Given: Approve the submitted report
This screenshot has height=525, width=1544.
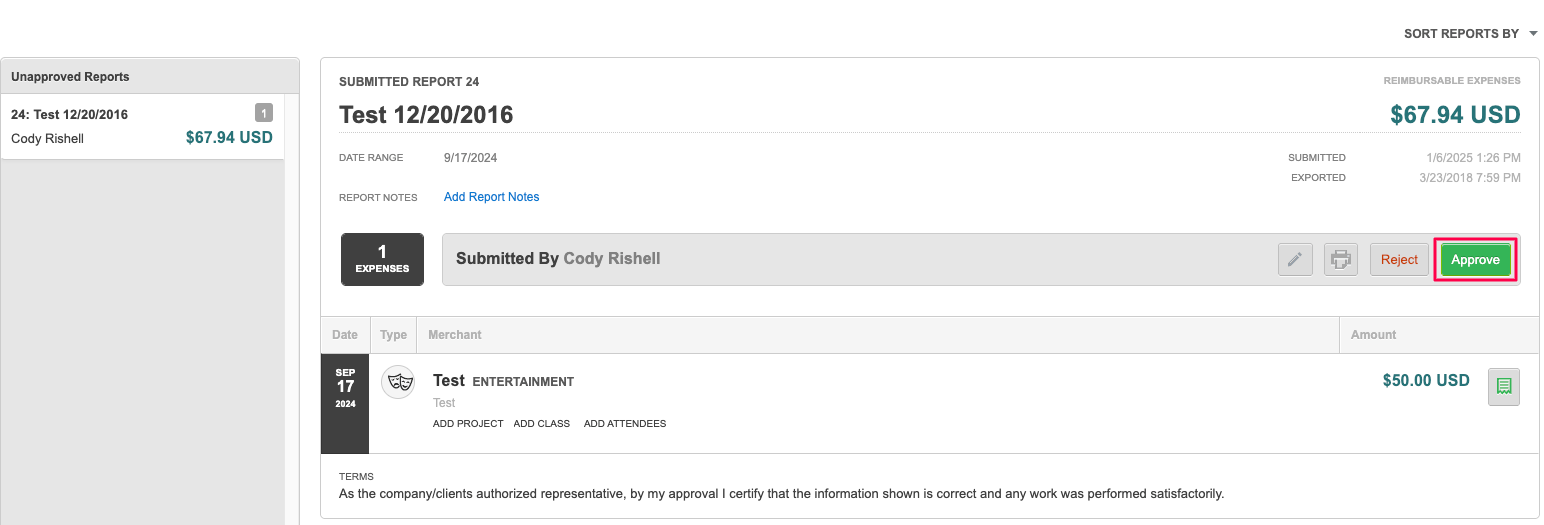Looking at the screenshot, I should (x=1475, y=260).
